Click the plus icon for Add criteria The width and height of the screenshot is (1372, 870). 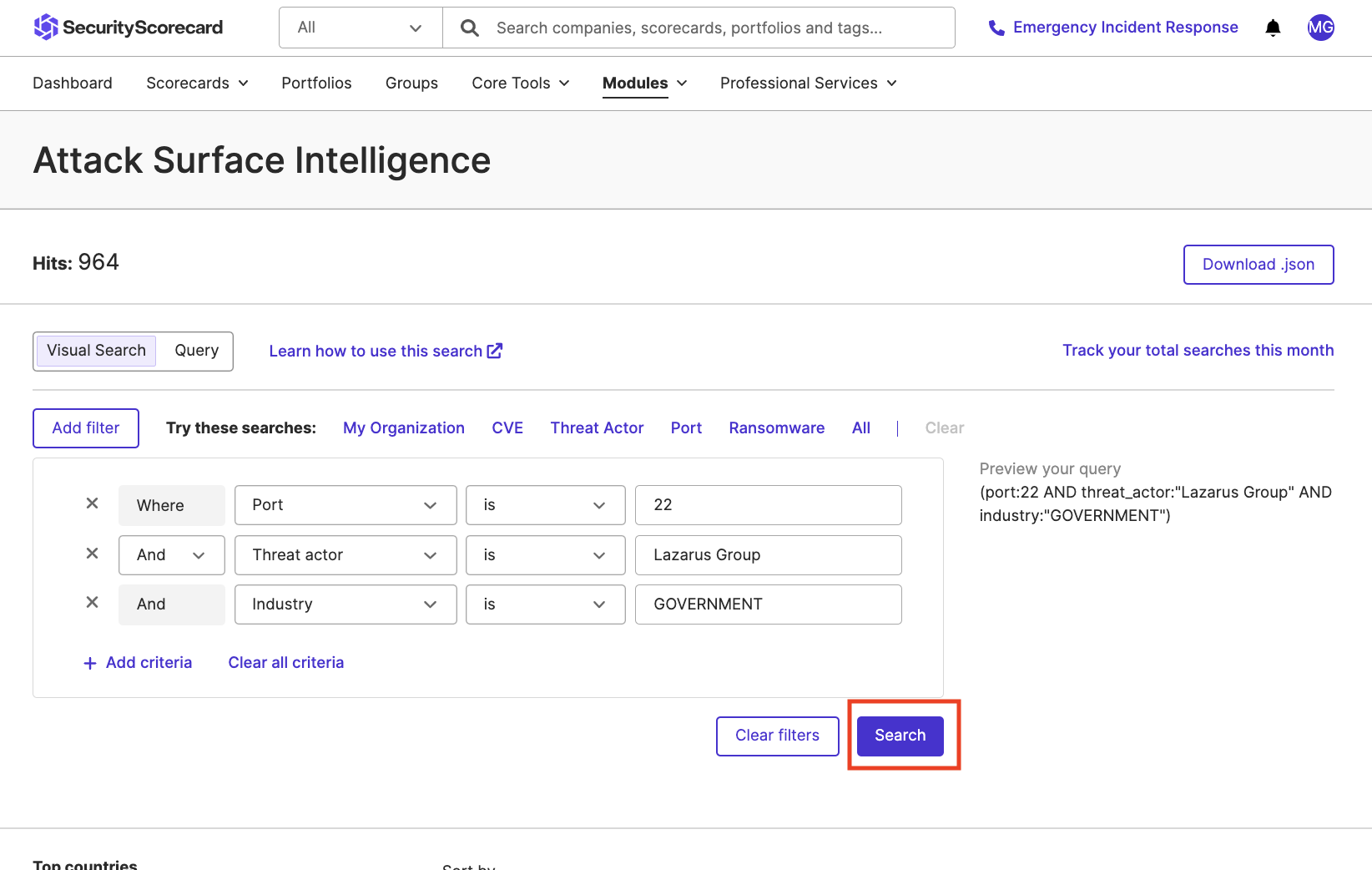(x=90, y=663)
